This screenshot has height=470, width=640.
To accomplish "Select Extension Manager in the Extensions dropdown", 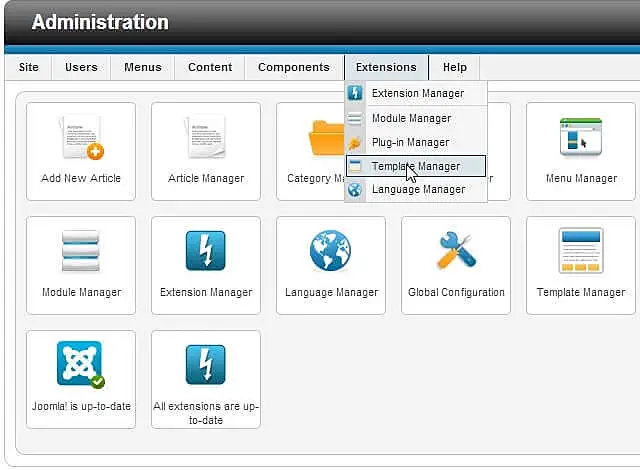I will [x=417, y=93].
